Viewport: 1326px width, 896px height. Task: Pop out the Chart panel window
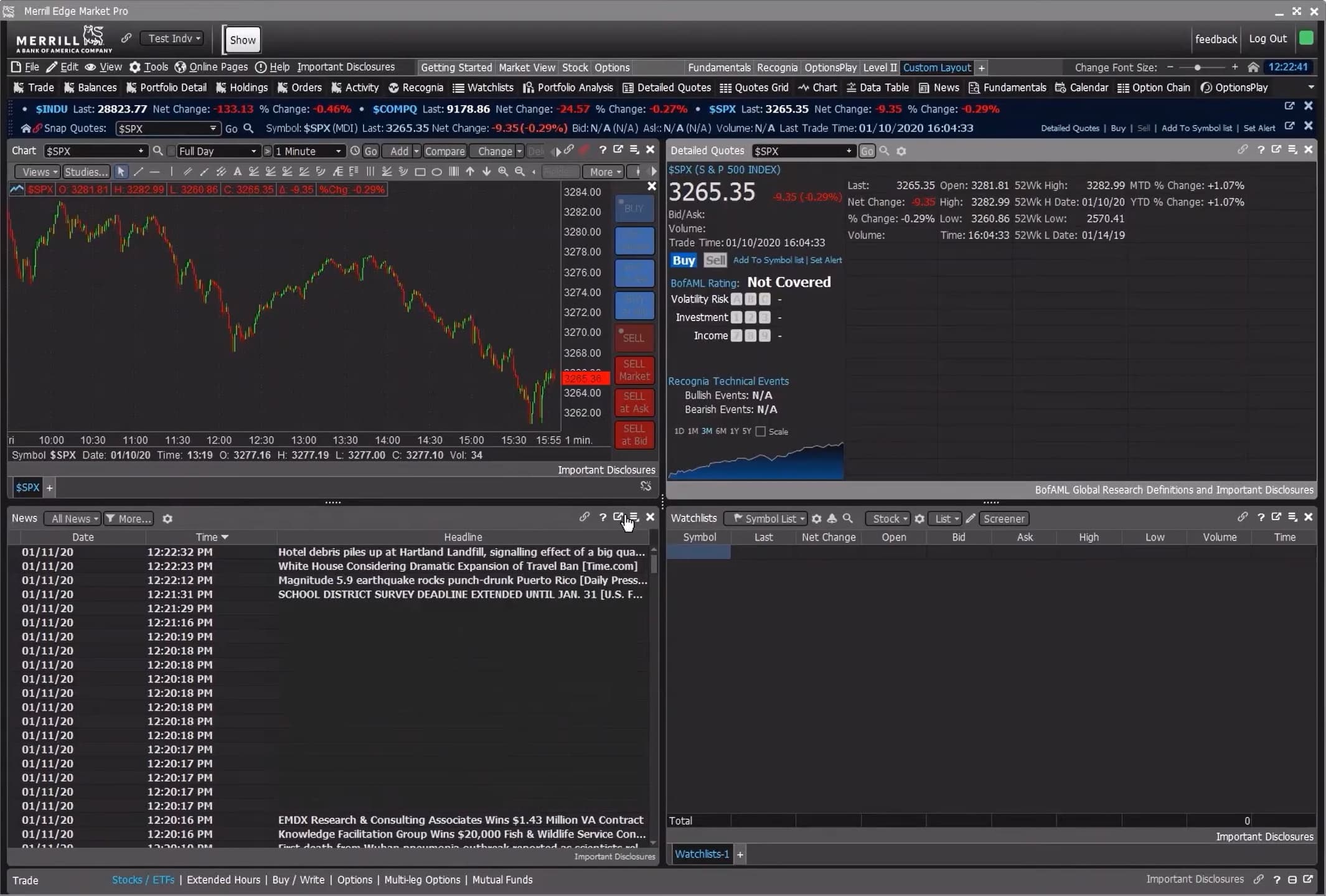coord(618,150)
